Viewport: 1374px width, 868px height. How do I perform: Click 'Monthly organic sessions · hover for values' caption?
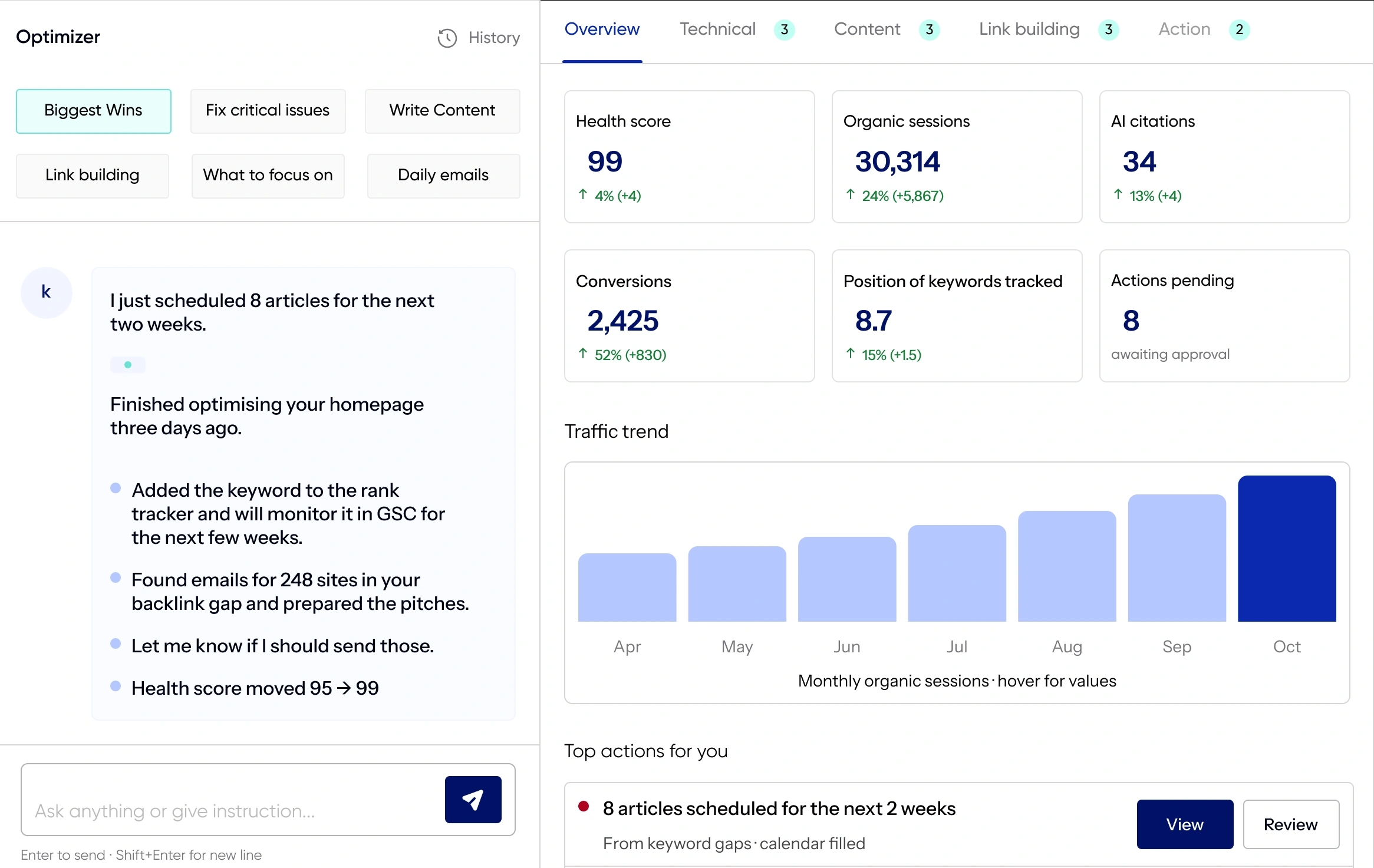tap(957, 681)
